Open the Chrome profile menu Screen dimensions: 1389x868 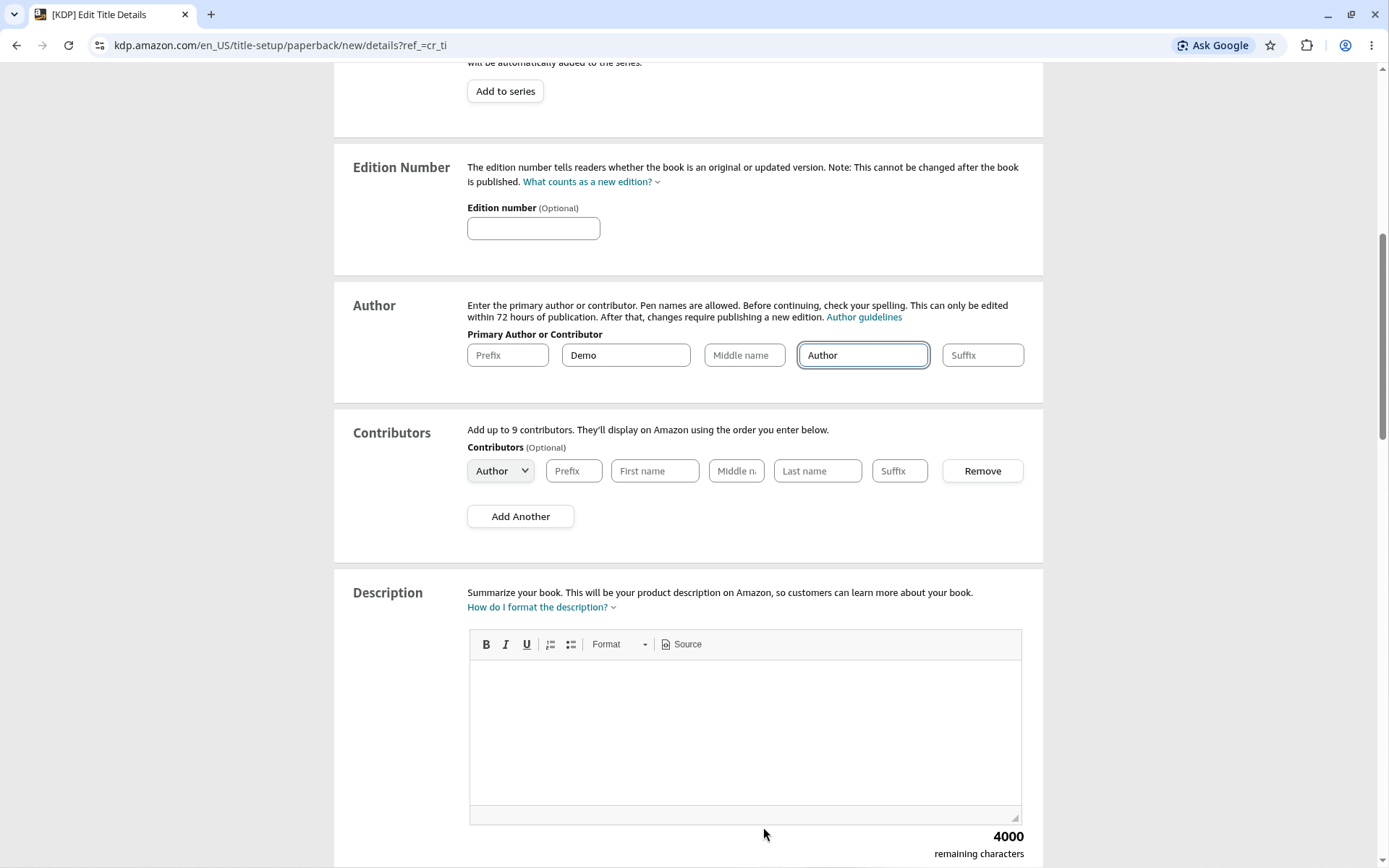[x=1346, y=46]
